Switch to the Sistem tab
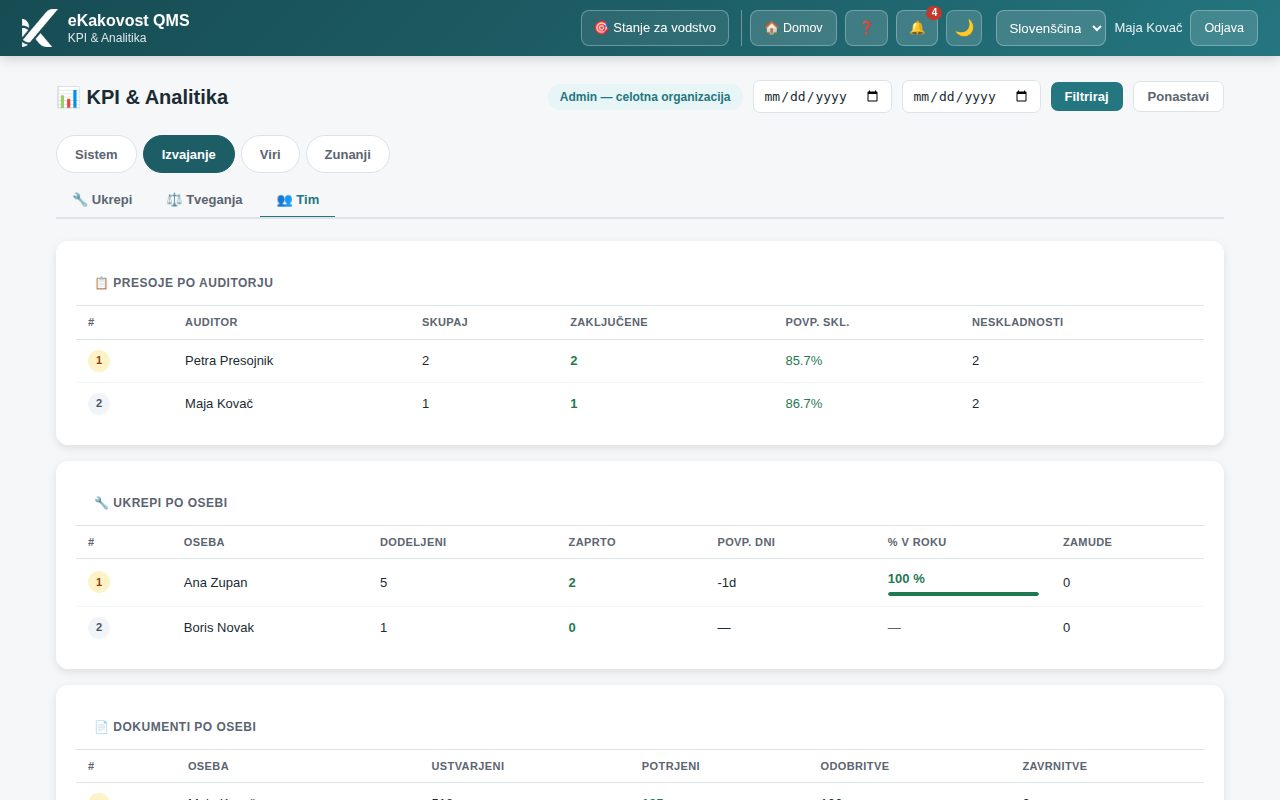 point(96,154)
